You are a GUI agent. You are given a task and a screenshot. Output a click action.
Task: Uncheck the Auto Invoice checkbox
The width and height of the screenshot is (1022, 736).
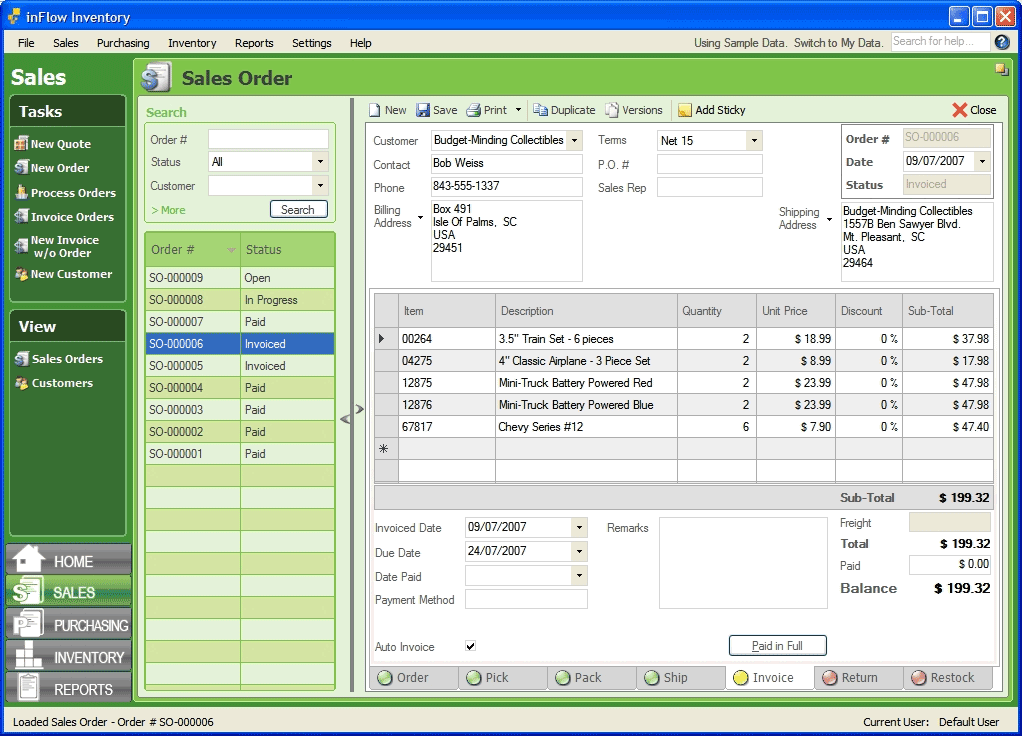(471, 647)
